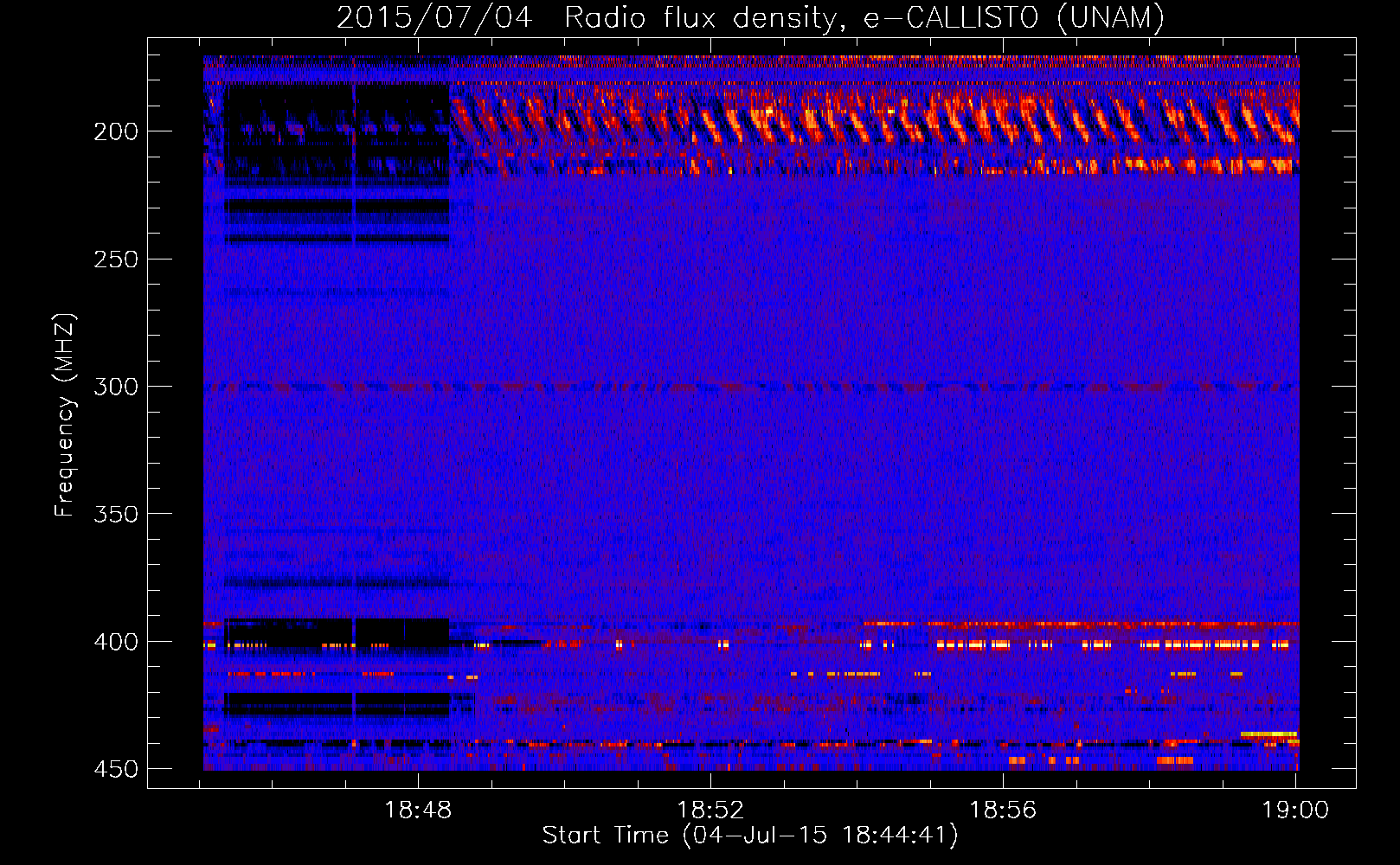Click the 350 frequency tick label
This screenshot has height=865, width=1400.
[x=116, y=514]
